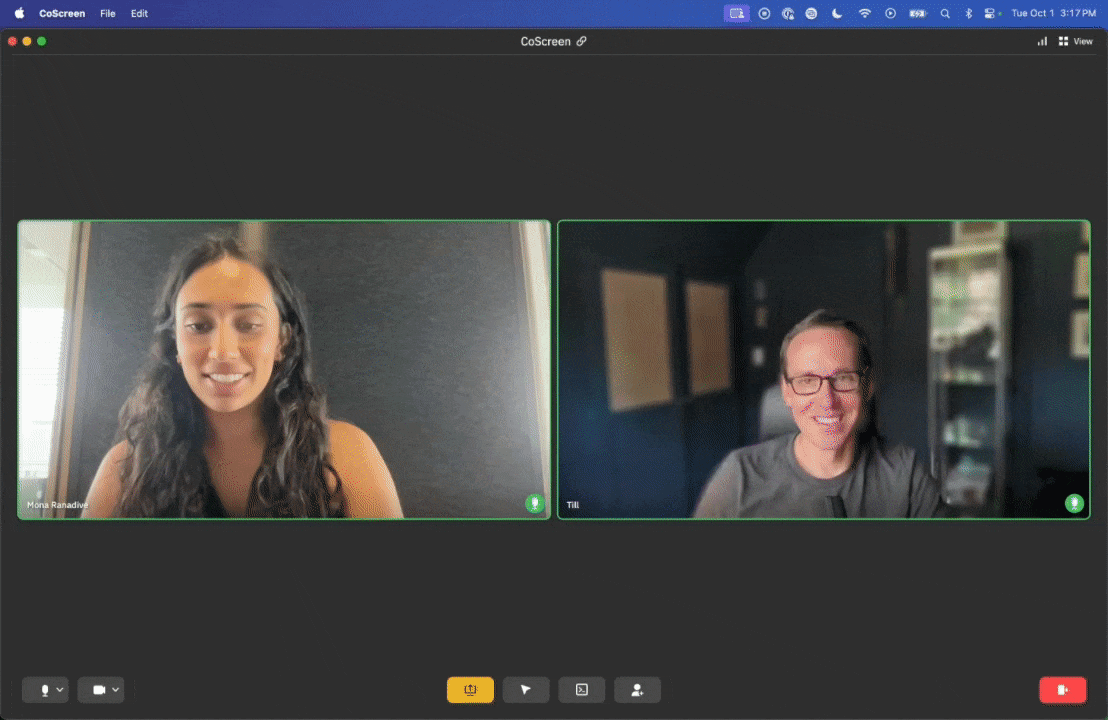Open the Edit menu

pyautogui.click(x=139, y=13)
